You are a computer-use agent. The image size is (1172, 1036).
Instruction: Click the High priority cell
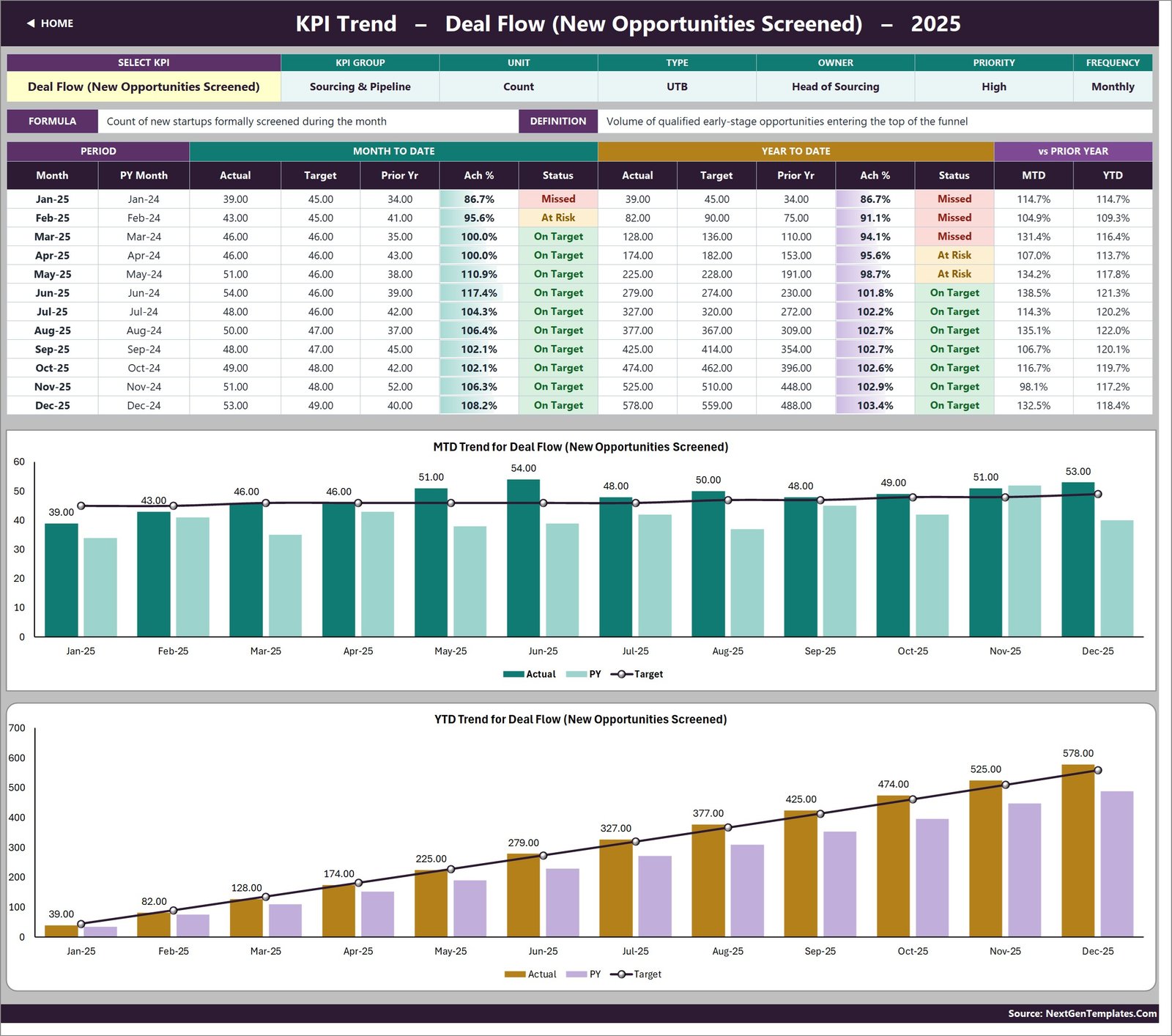click(x=994, y=86)
